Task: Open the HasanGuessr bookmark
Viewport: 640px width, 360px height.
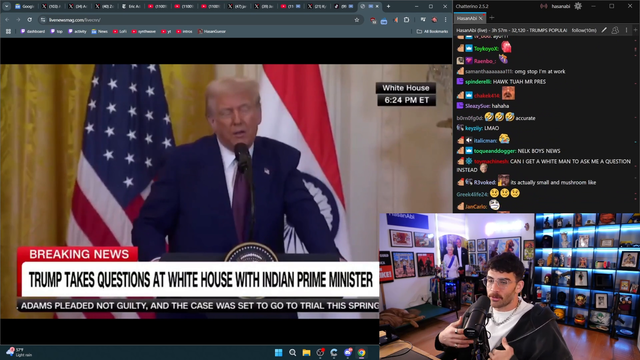Action: click(212, 31)
